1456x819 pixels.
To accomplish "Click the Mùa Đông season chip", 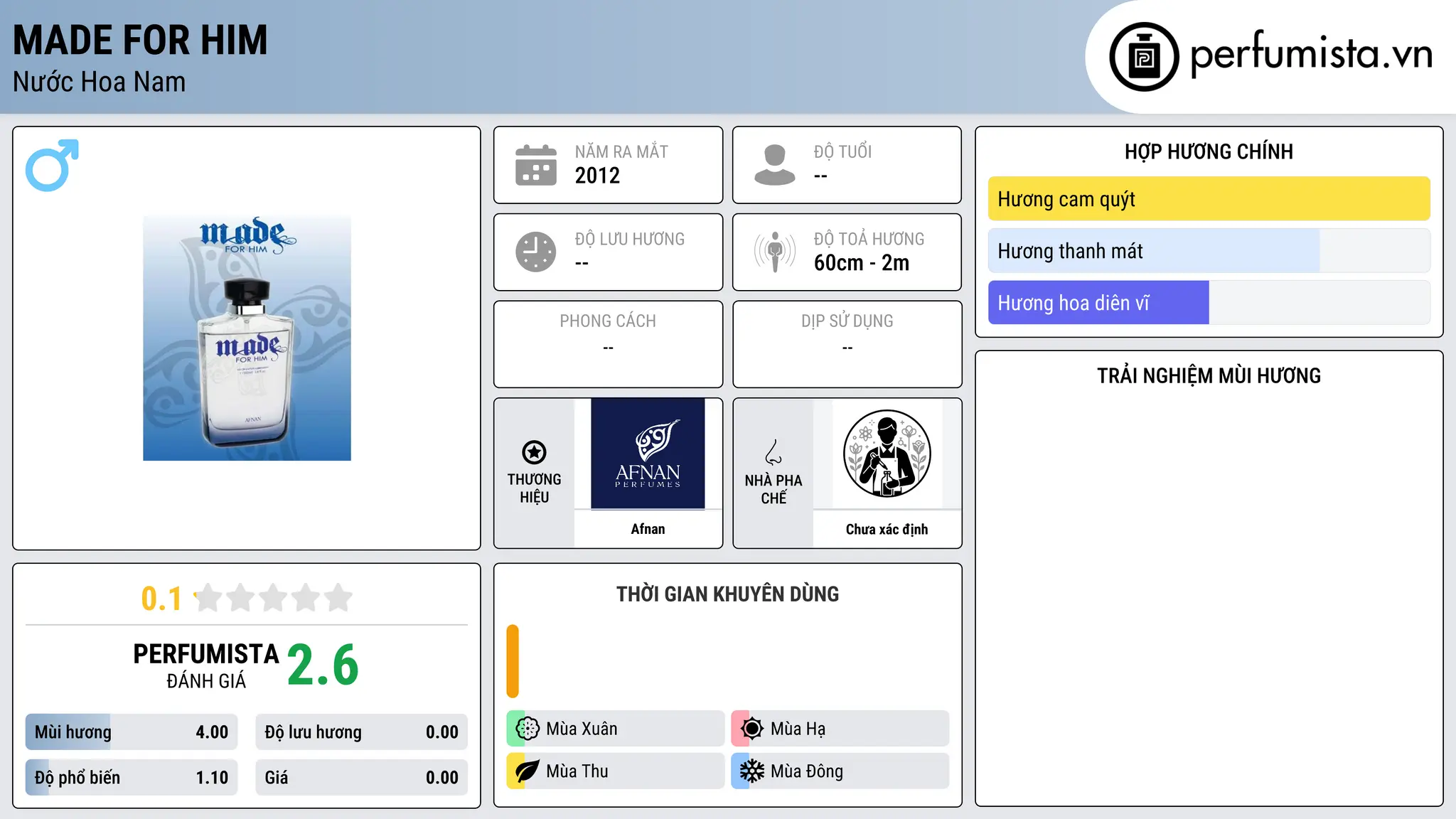I will tap(840, 771).
